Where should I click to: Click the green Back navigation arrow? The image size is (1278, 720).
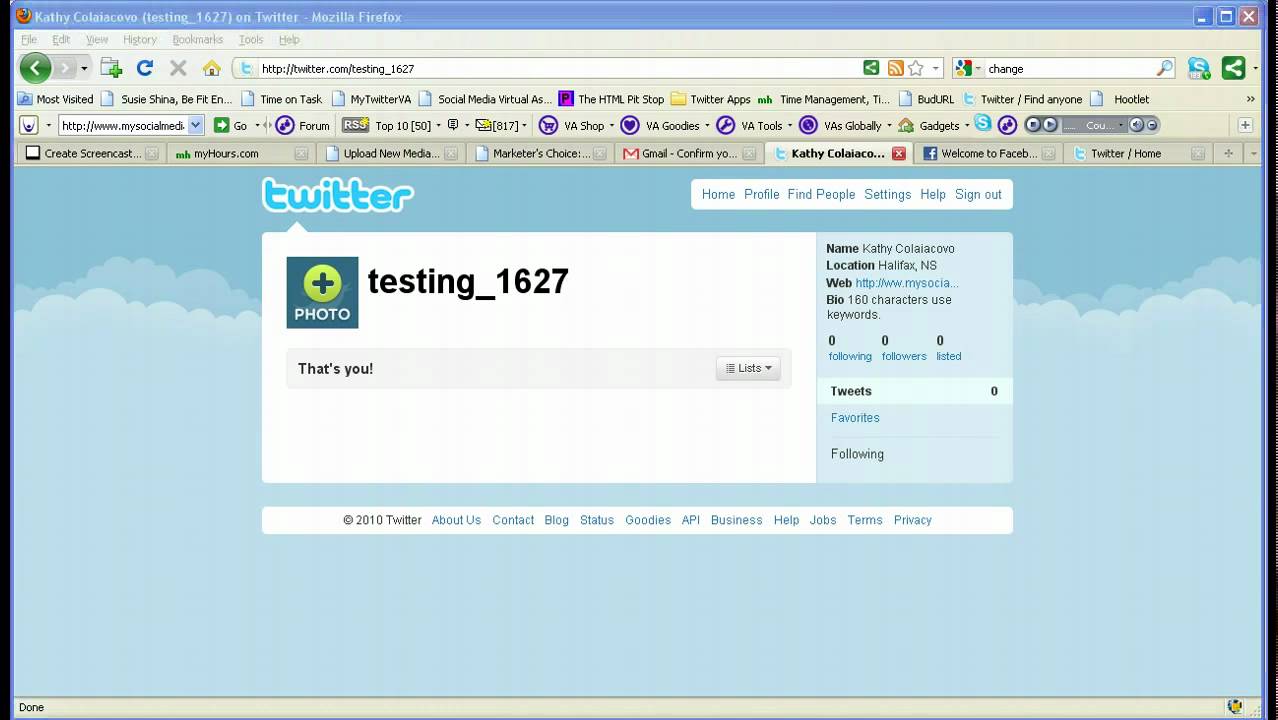pos(35,68)
